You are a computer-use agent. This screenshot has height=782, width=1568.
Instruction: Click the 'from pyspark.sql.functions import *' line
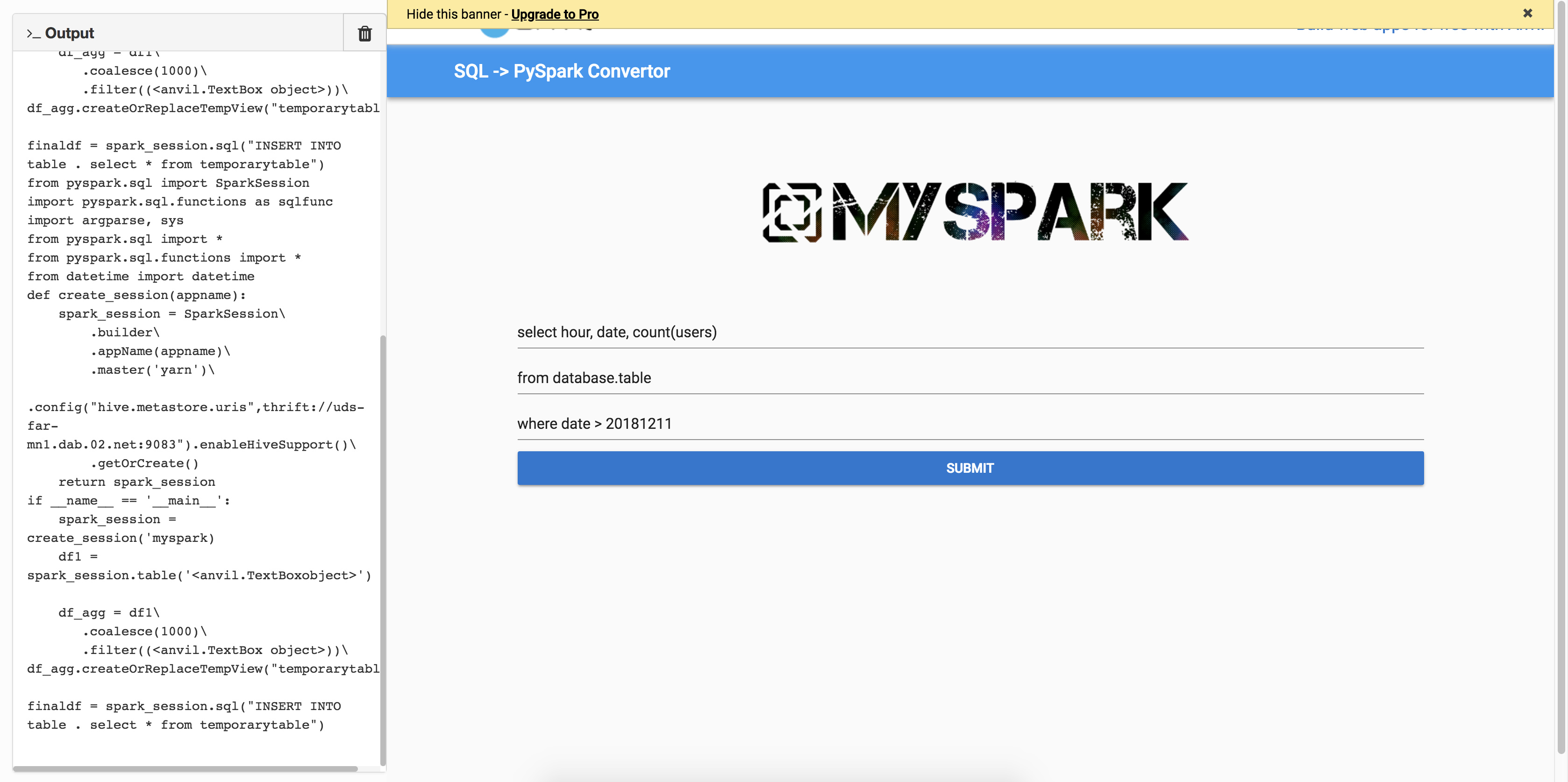pyautogui.click(x=164, y=258)
